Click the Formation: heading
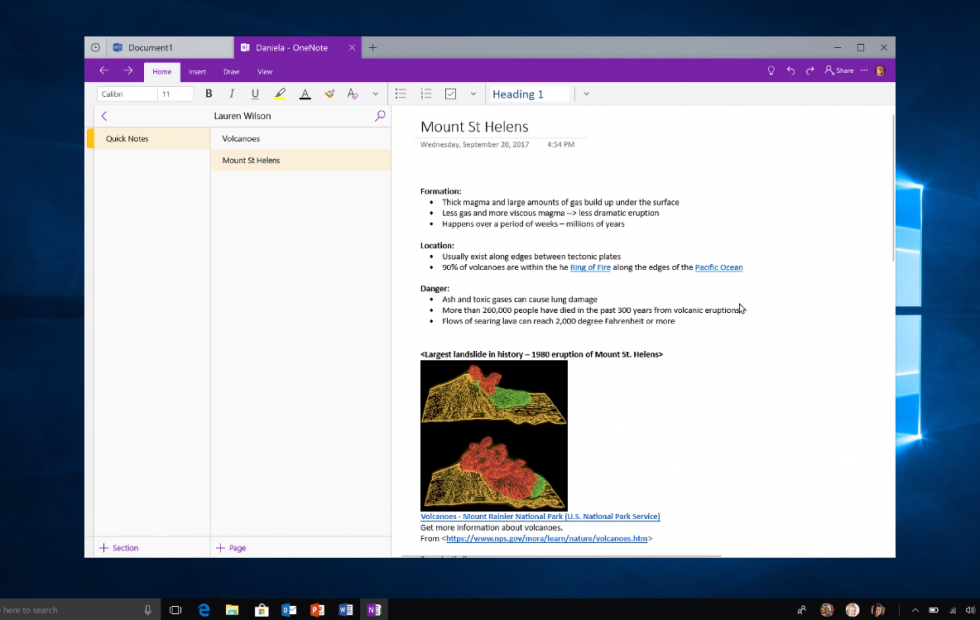The height and width of the screenshot is (620, 980). pos(441,191)
